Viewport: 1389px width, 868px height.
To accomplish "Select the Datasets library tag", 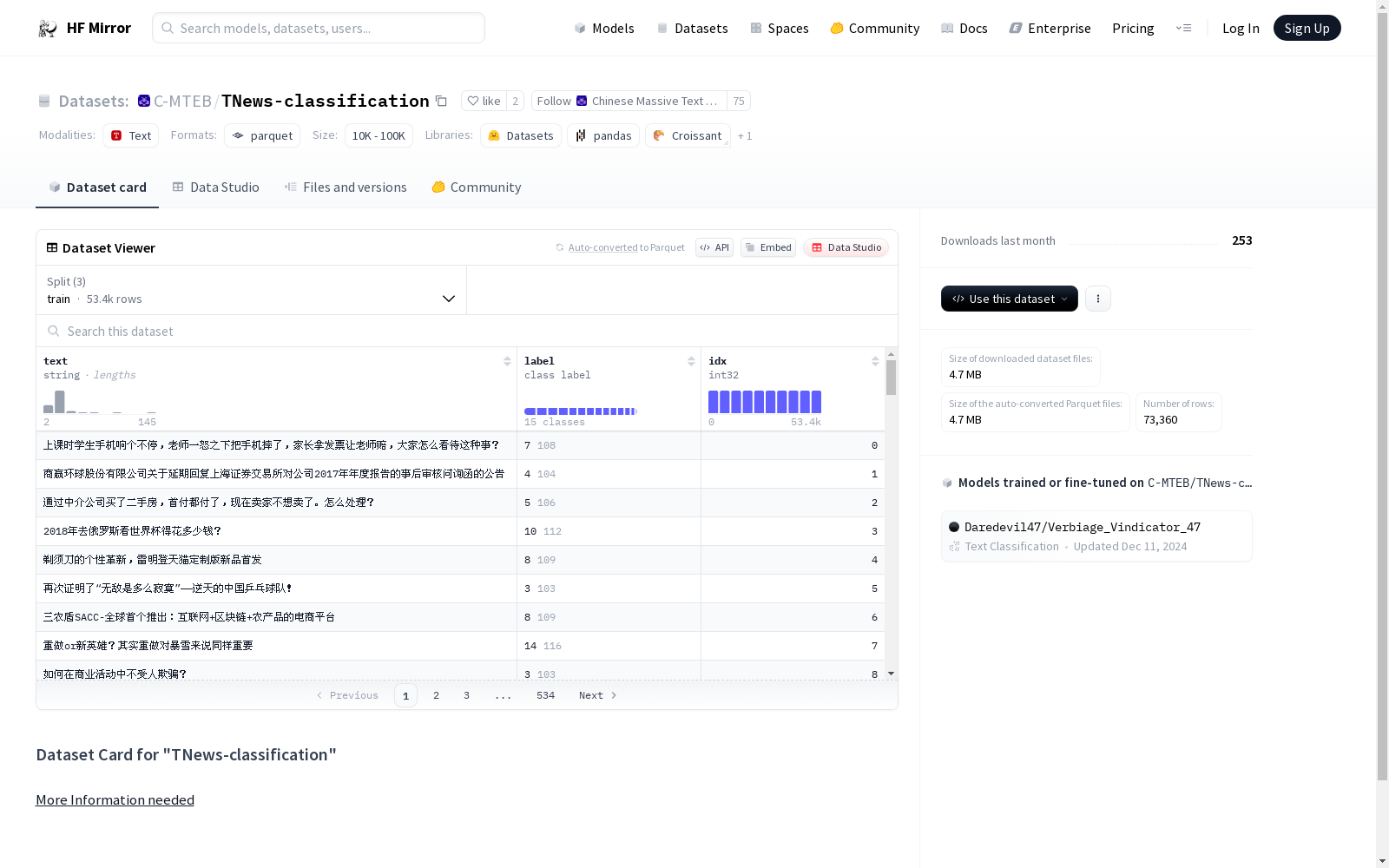I will tap(521, 135).
